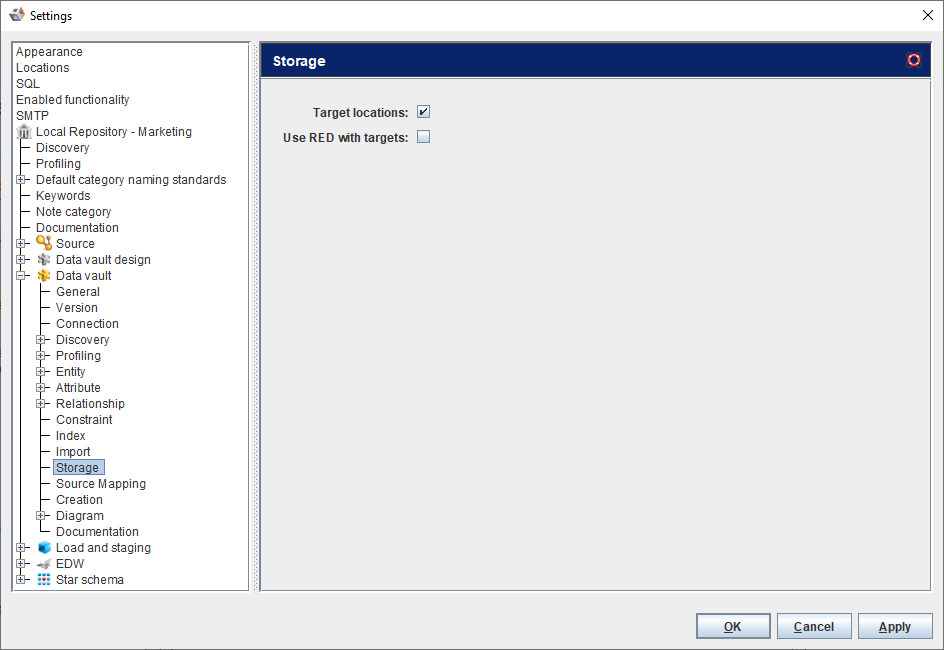The width and height of the screenshot is (944, 650).
Task: Select Source Mapping in the tree
Action: (100, 484)
